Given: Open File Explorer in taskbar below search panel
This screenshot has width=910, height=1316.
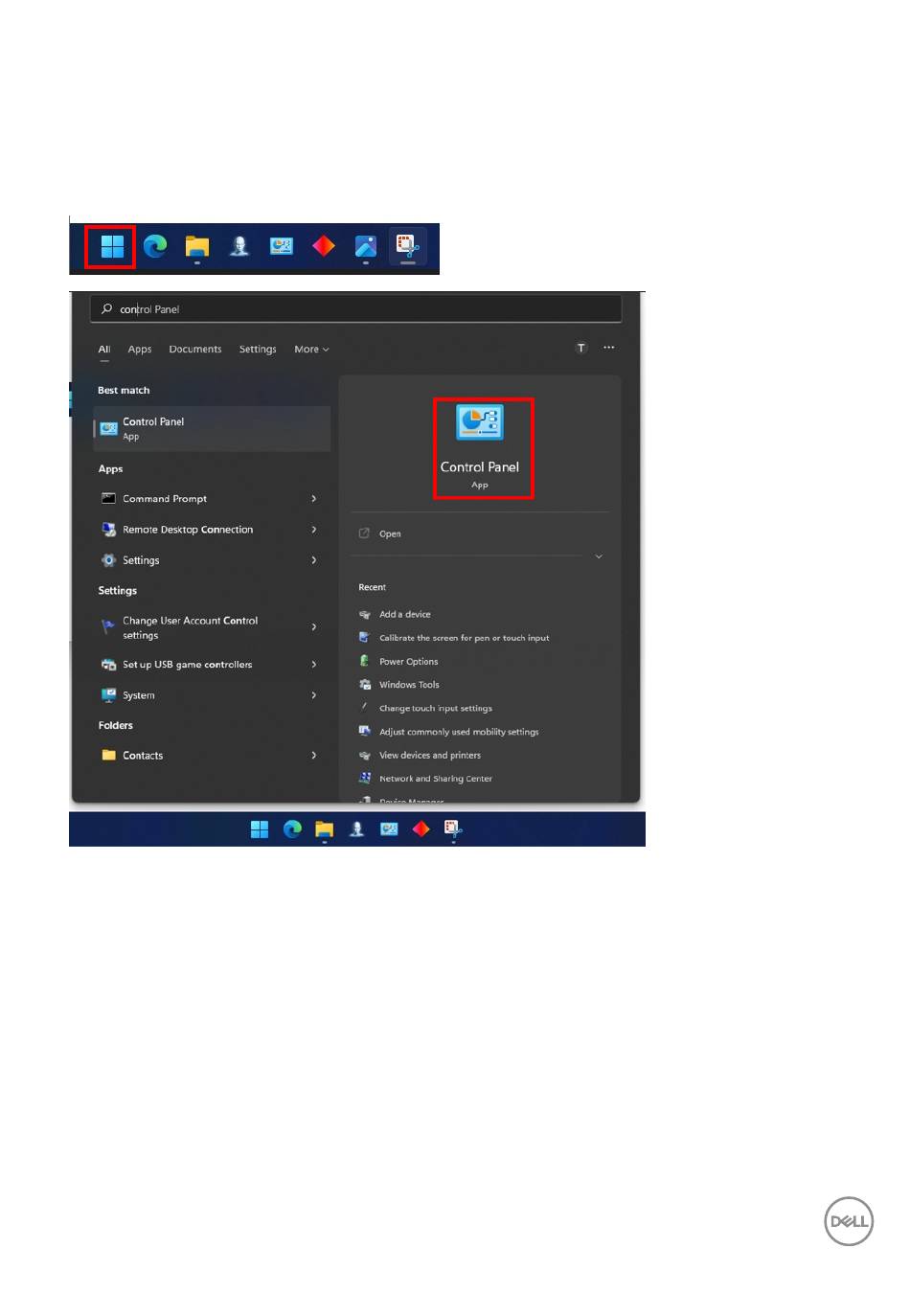Looking at the screenshot, I should point(325,829).
